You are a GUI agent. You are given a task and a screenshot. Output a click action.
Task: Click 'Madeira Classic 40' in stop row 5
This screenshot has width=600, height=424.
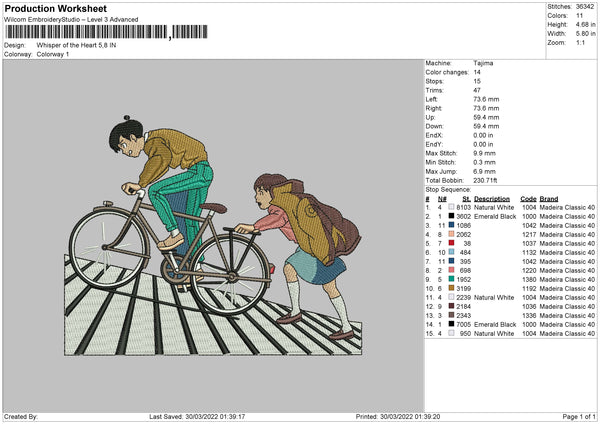[x=567, y=243]
